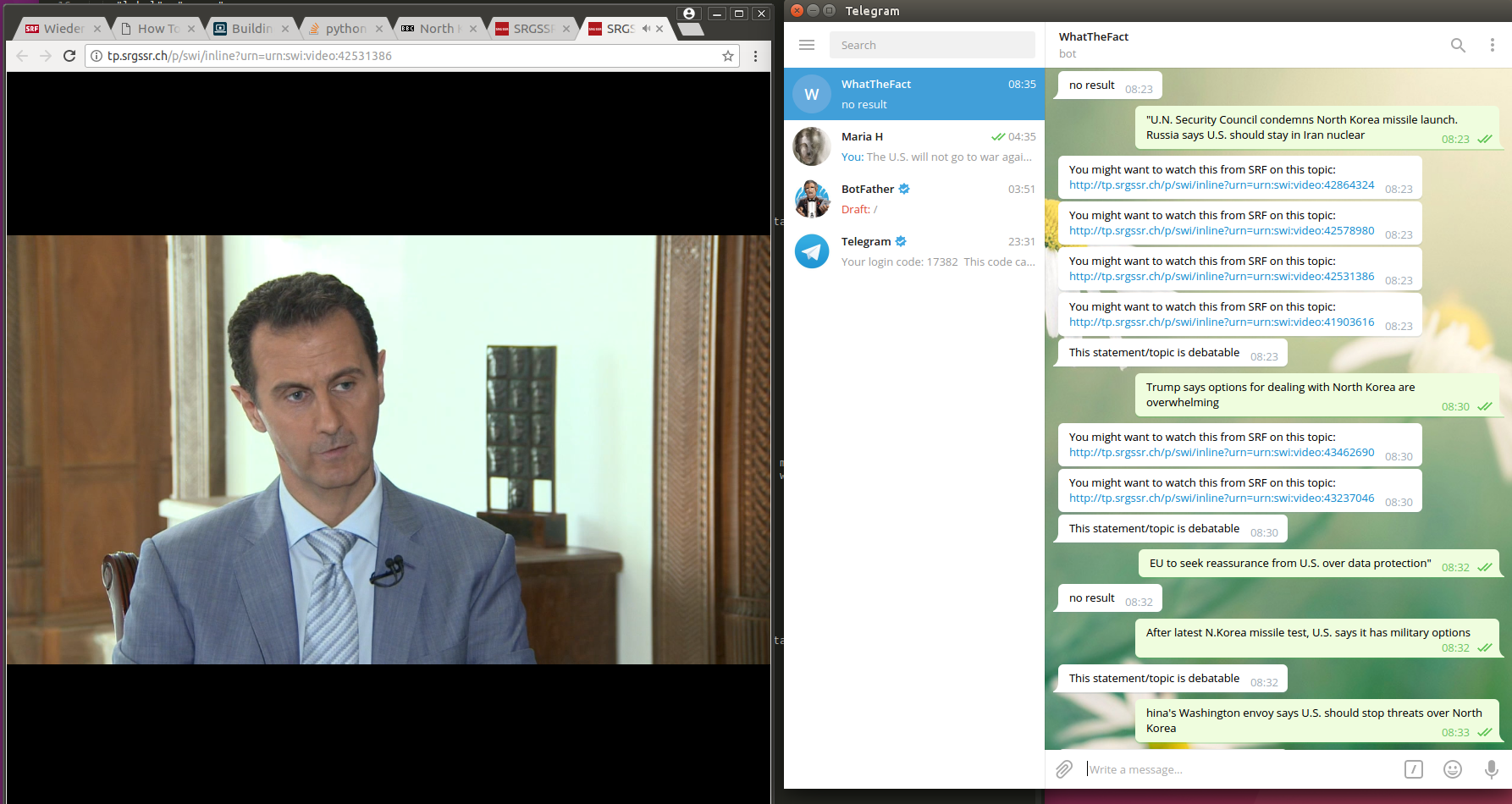Open the Telegram hamburger menu
The height and width of the screenshot is (804, 1512).
coord(807,45)
